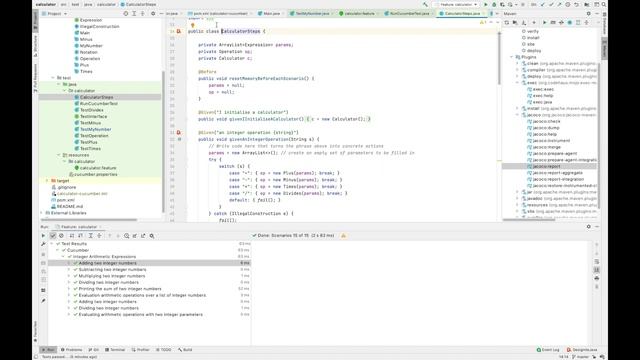Add Maven project plus icon
Screen dimensions: 640x360
click(x=534, y=23)
